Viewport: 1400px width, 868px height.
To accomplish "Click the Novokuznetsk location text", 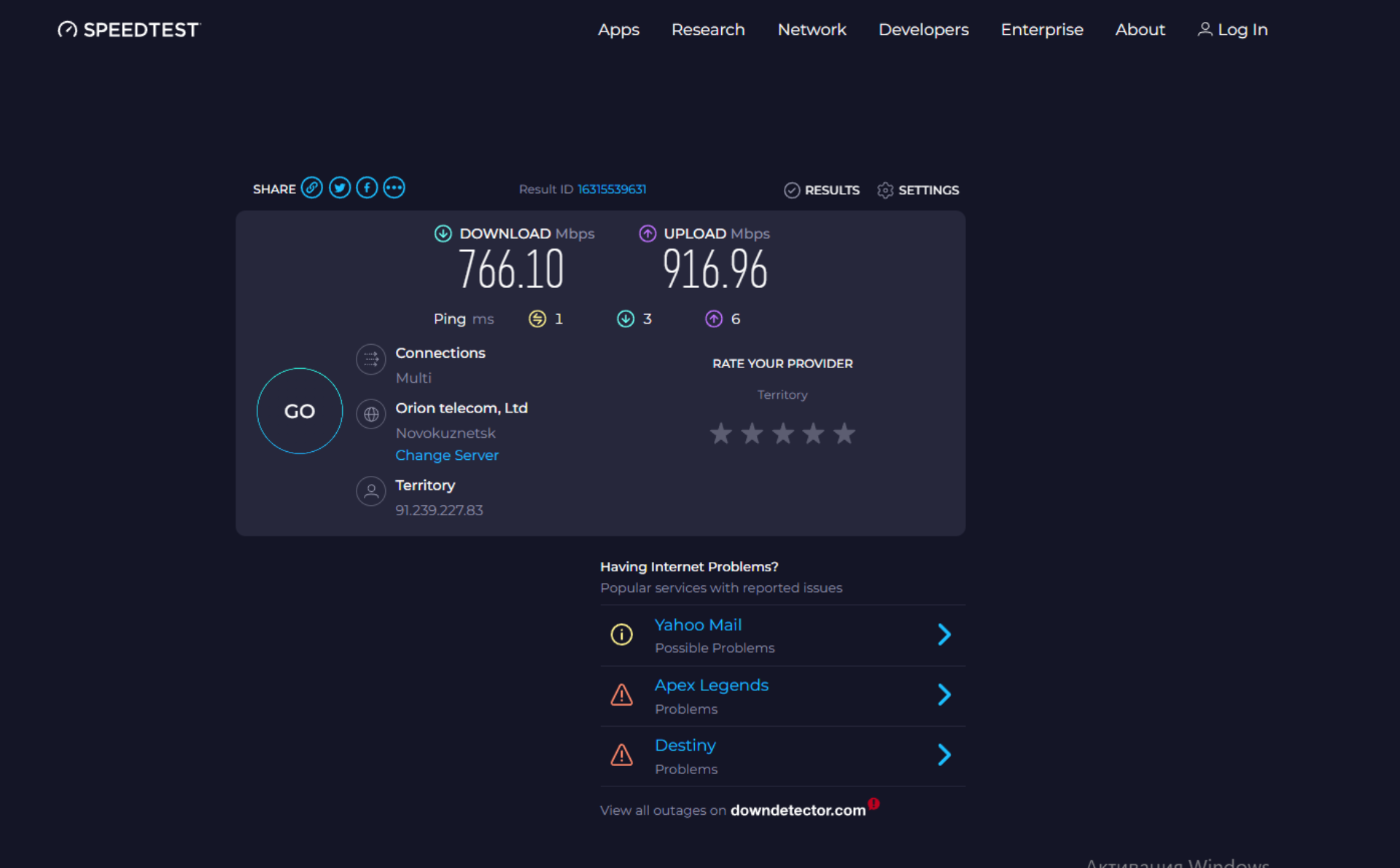I will 446,433.
